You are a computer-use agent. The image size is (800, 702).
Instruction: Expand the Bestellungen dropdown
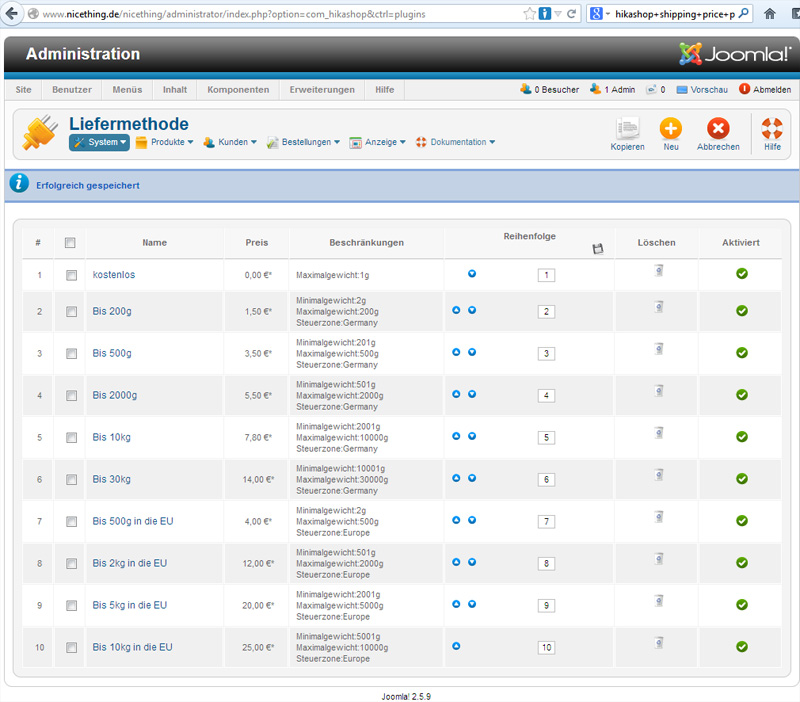304,142
